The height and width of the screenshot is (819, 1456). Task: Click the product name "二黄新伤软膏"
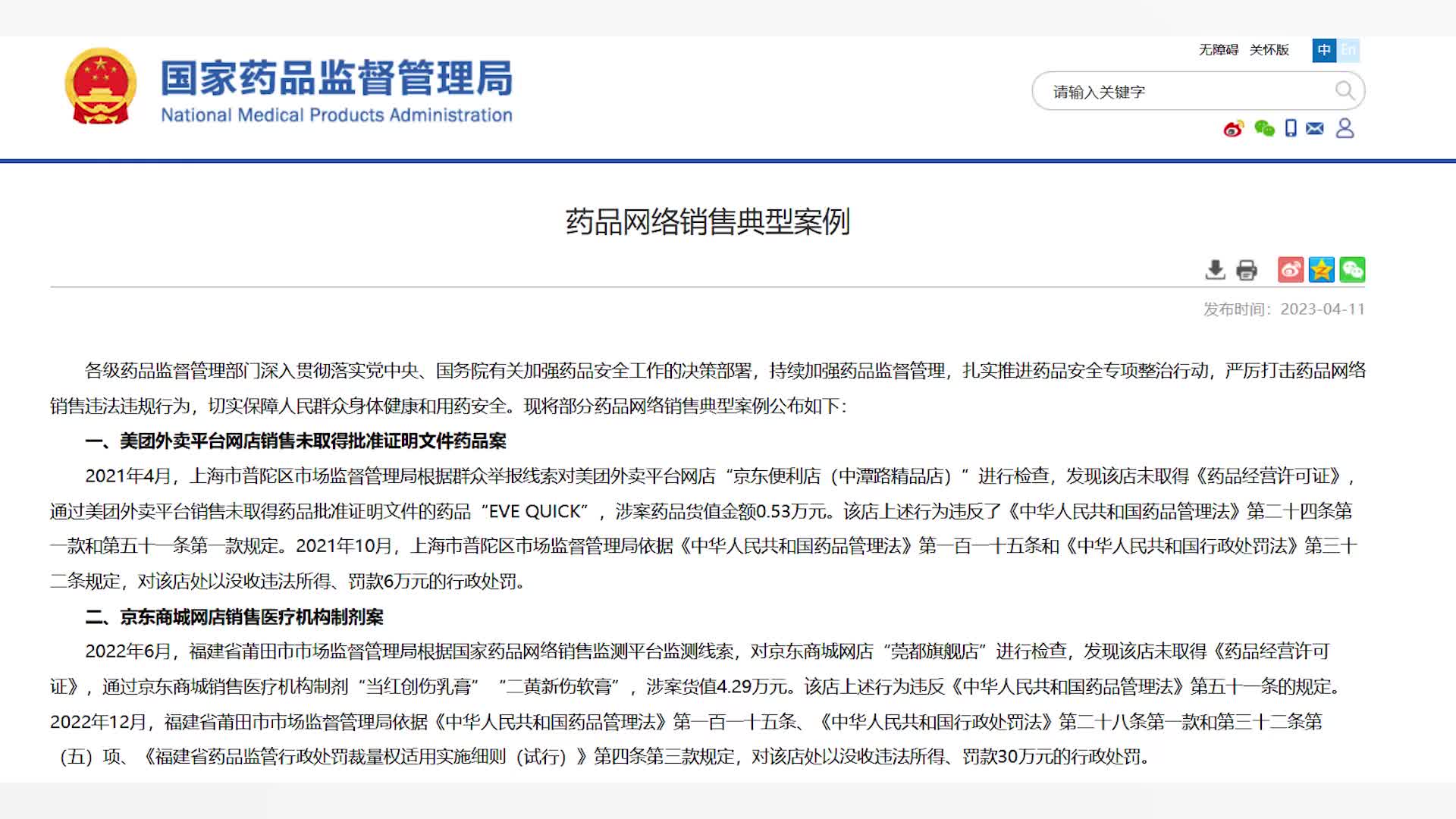click(559, 687)
